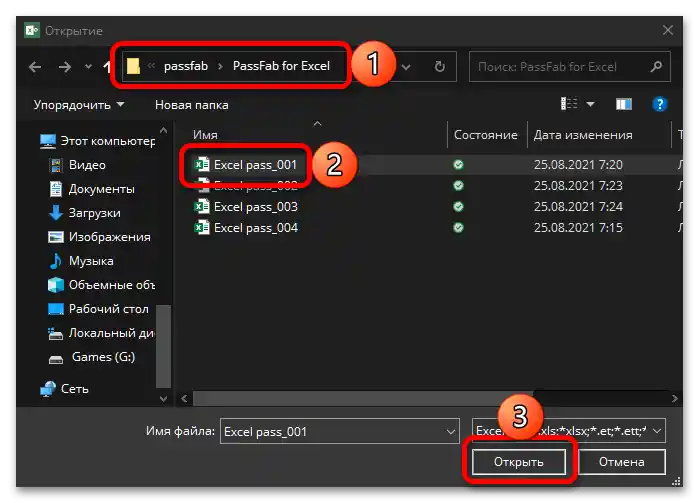The image size is (699, 503).
Task: Open Музыка in sidebar
Action: (x=81, y=261)
